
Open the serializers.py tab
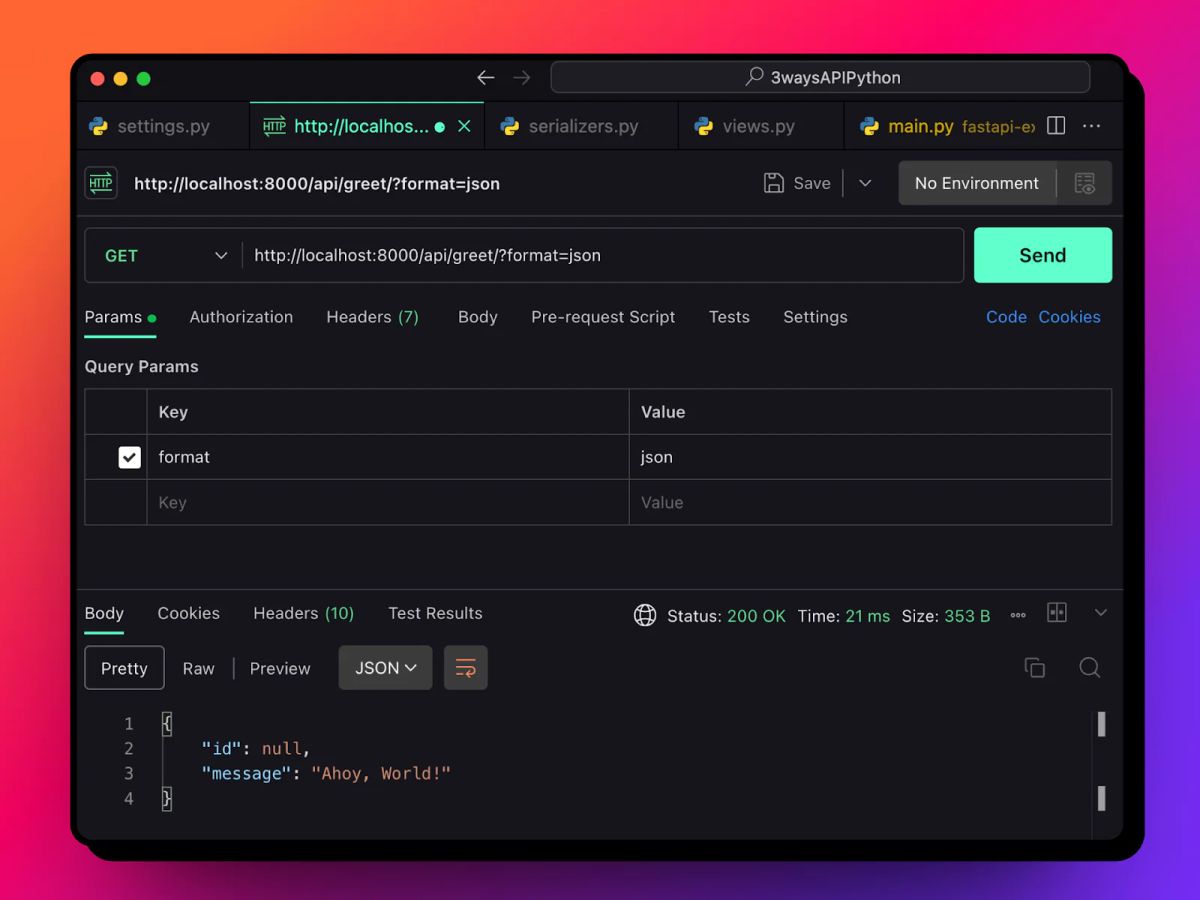pos(580,125)
